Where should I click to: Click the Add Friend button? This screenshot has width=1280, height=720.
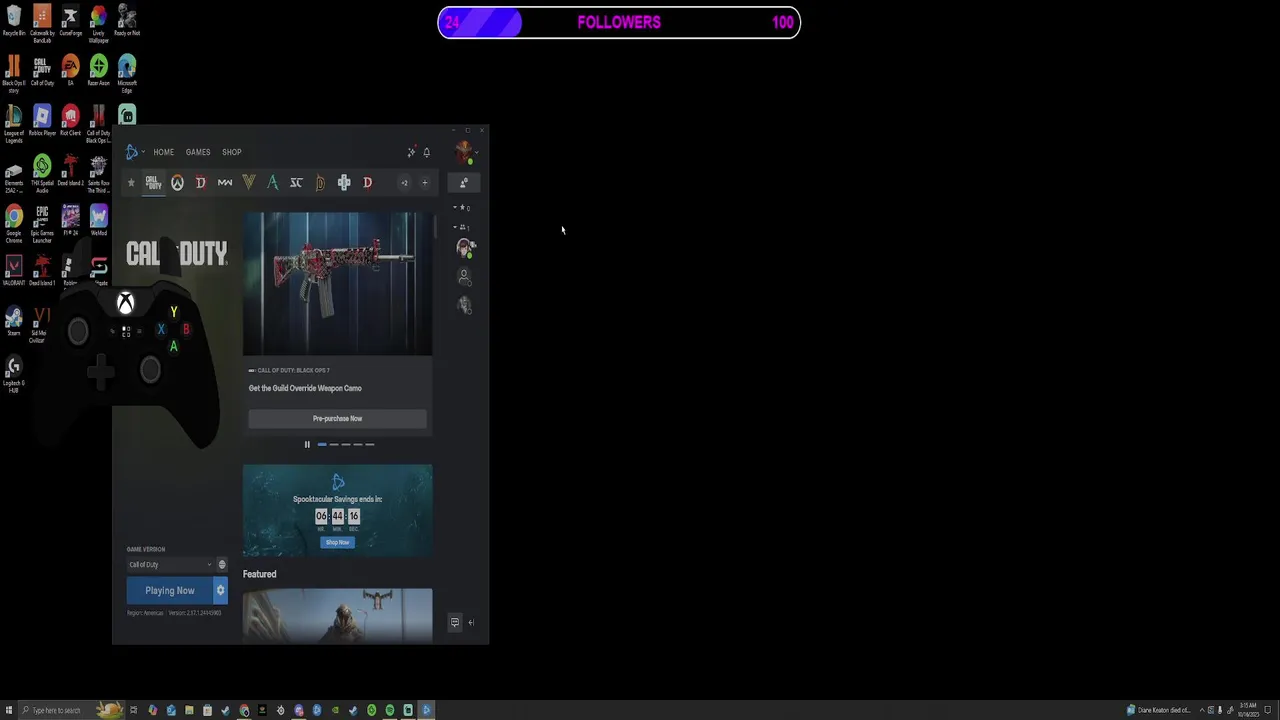click(x=463, y=183)
